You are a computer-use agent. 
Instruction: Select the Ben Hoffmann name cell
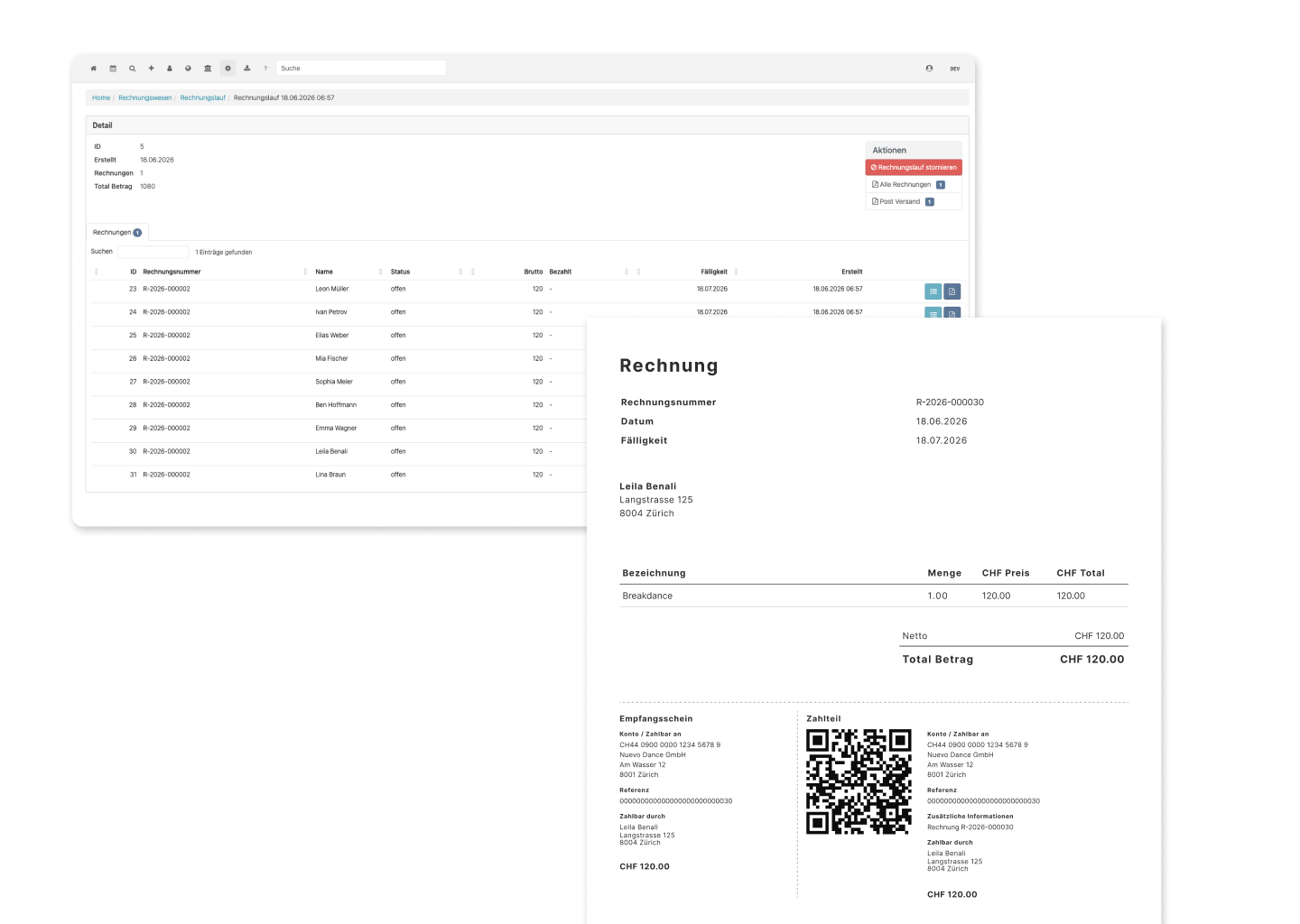click(336, 405)
